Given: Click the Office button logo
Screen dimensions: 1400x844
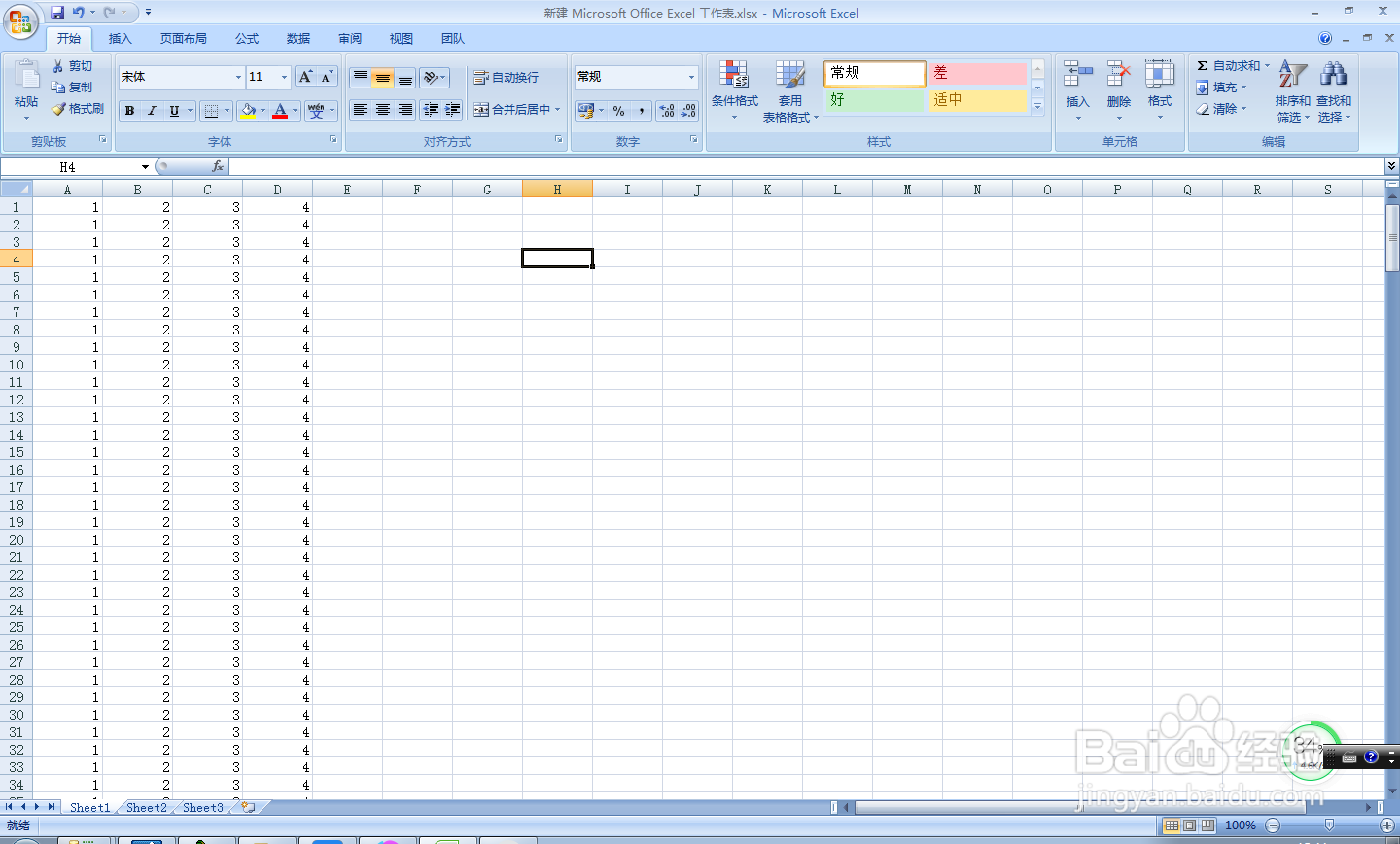Looking at the screenshot, I should [x=20, y=20].
